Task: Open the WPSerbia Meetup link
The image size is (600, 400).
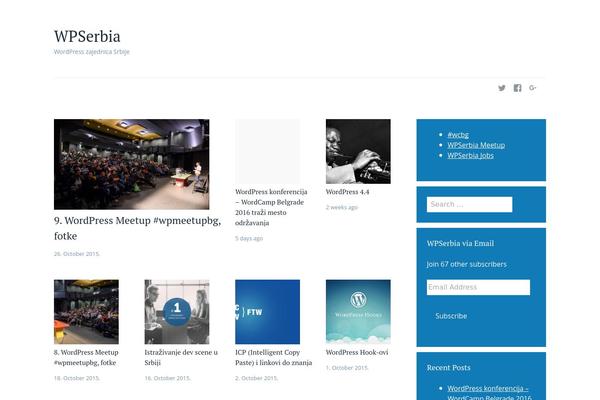Action: click(x=476, y=145)
